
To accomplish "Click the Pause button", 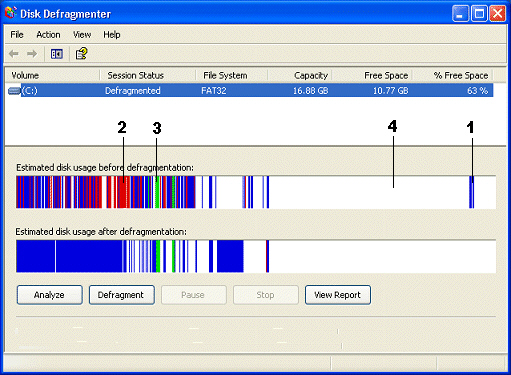I will click(193, 295).
